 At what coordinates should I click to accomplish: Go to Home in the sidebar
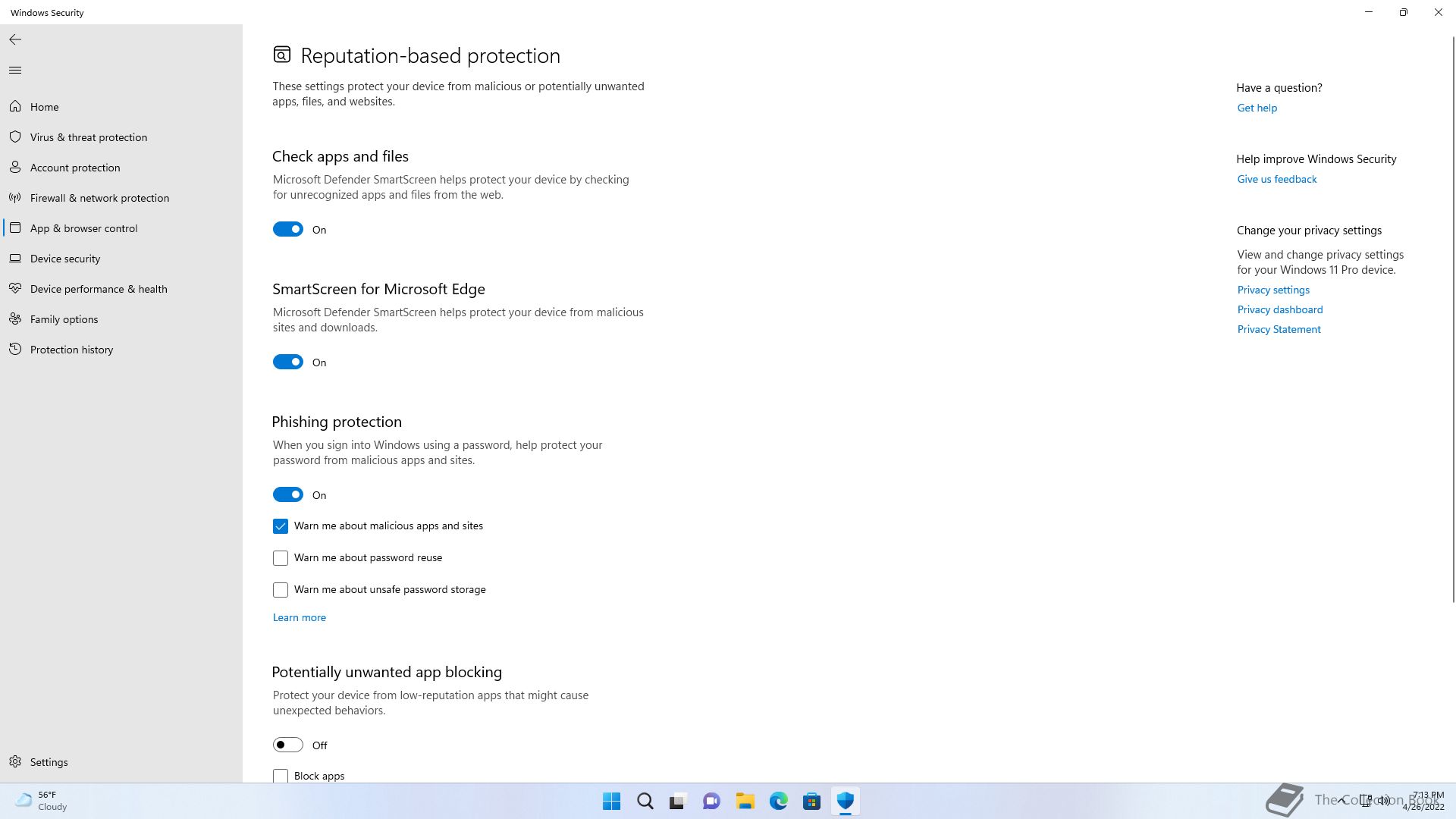pyautogui.click(x=121, y=107)
